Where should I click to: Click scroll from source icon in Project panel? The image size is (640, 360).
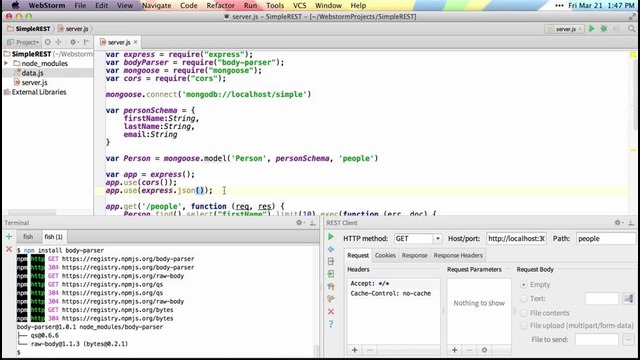48,42
